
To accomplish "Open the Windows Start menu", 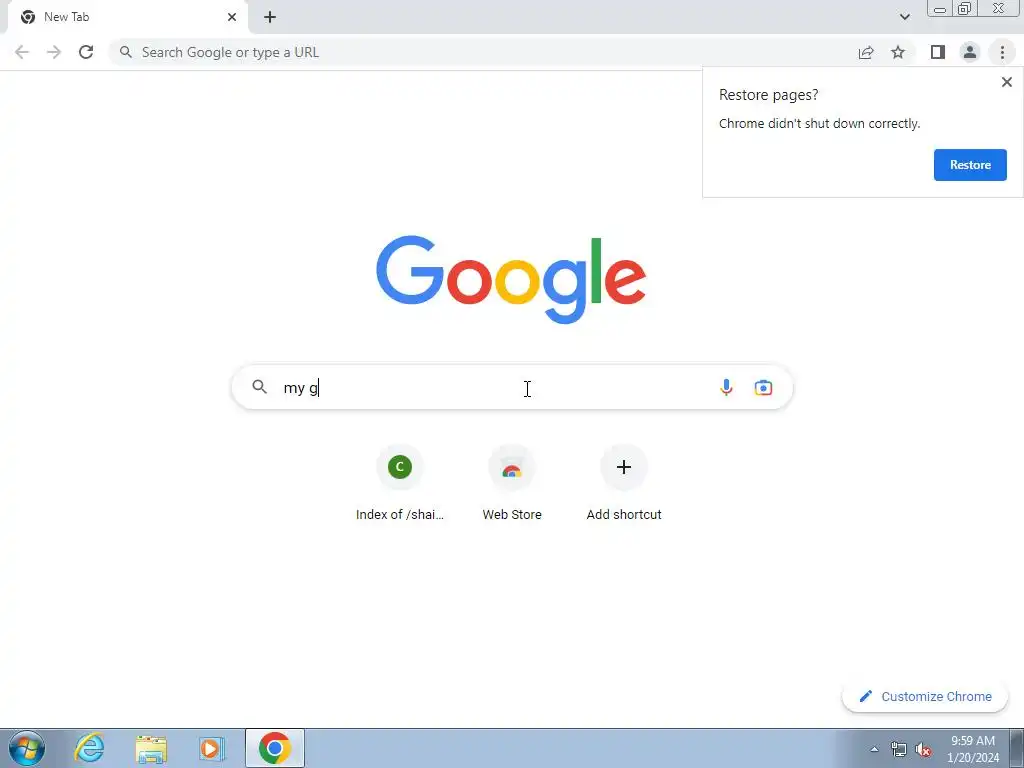I will pos(27,748).
